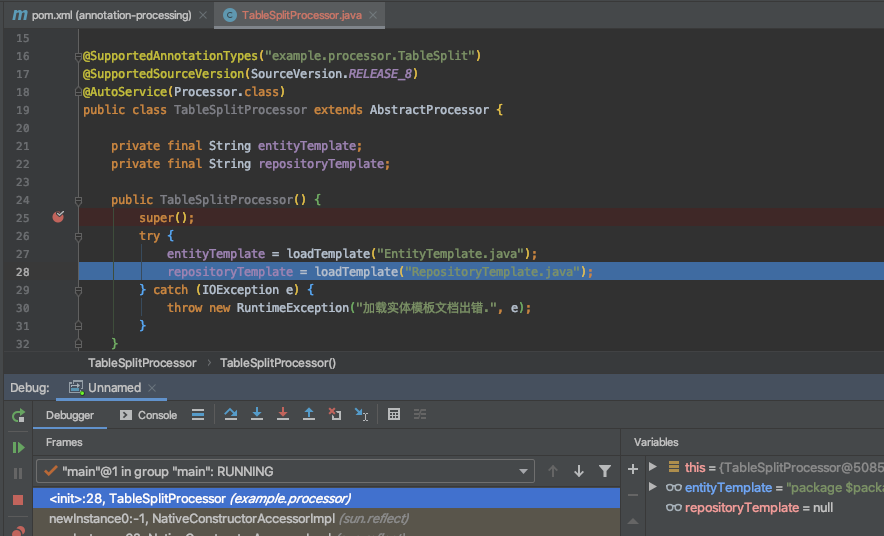Click the Step Over icon
884x536 pixels.
(x=231, y=415)
